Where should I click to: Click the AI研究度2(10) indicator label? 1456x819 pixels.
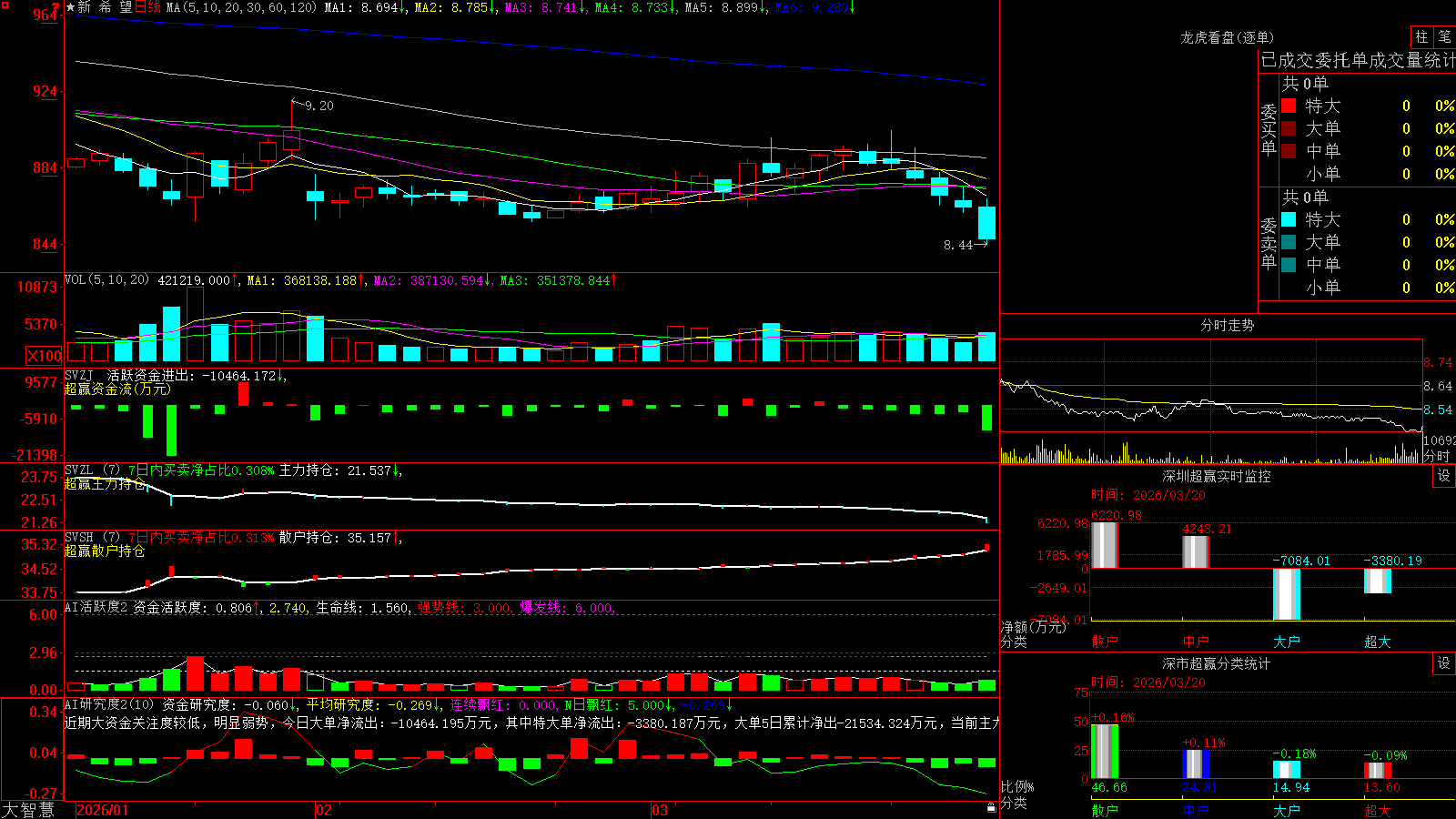[x=109, y=704]
